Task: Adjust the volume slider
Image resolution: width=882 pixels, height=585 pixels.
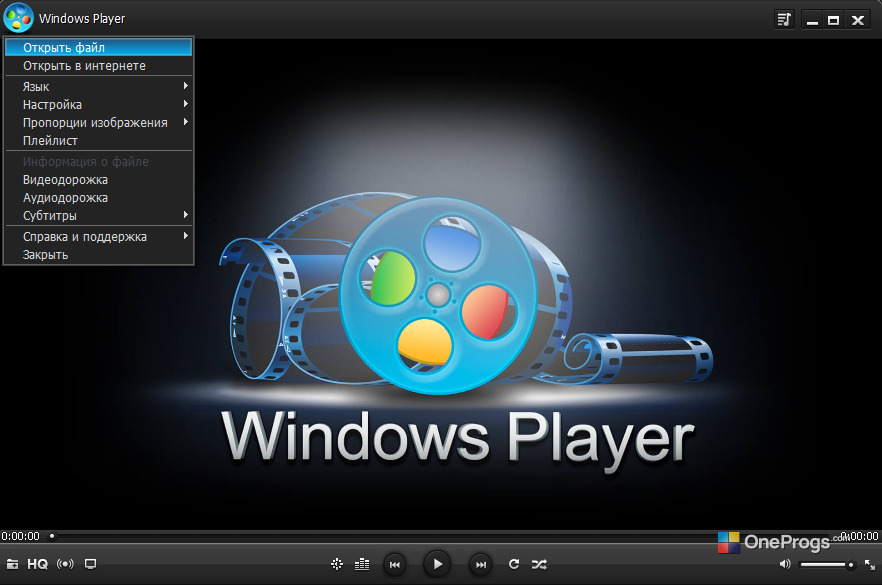Action: pos(827,564)
